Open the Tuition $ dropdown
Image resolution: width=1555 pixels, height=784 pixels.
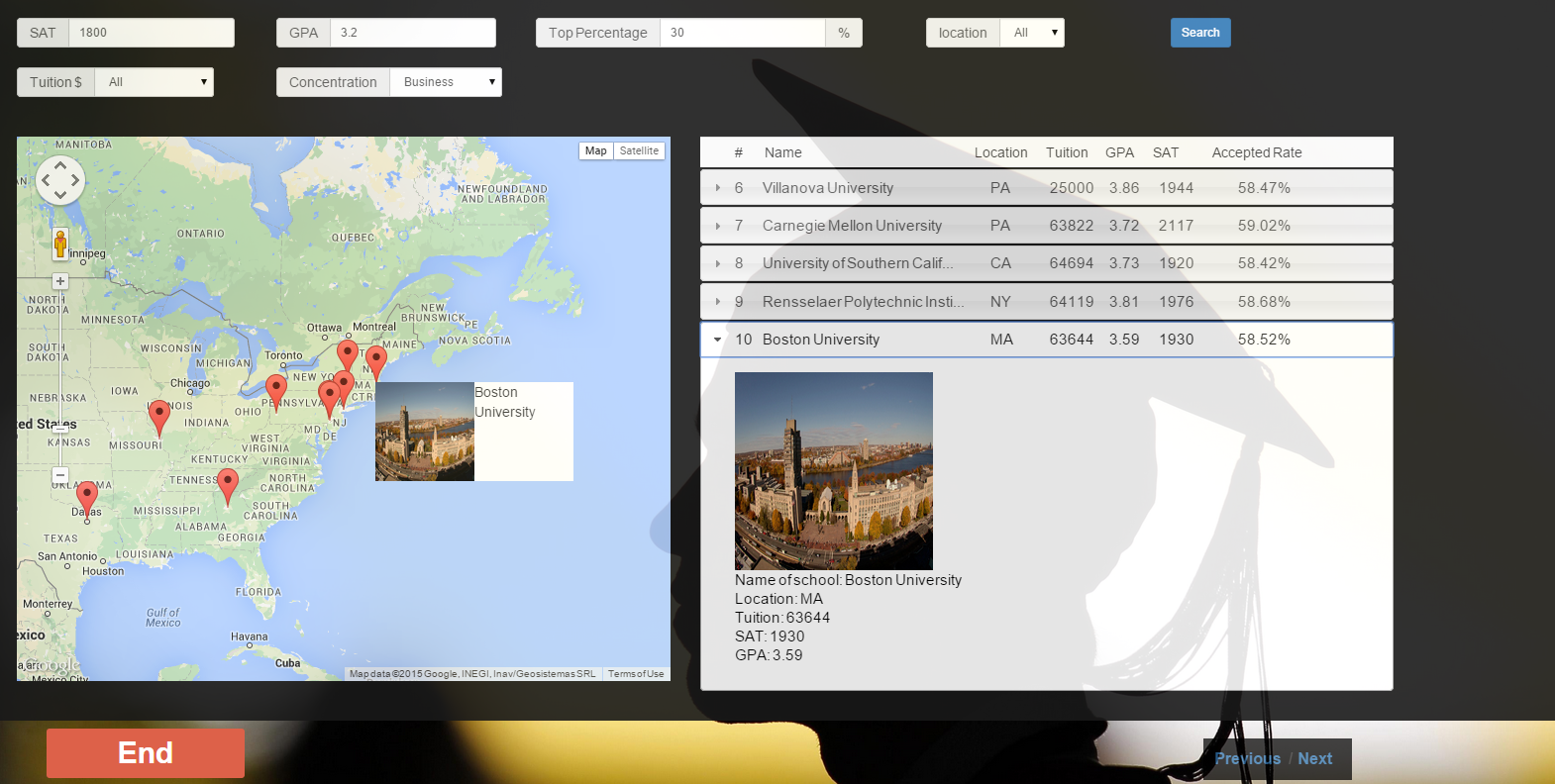pyautogui.click(x=155, y=82)
